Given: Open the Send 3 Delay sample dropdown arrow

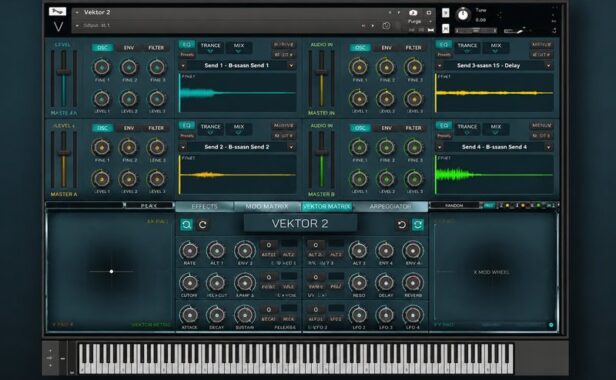Looking at the screenshot, I should click(x=548, y=66).
